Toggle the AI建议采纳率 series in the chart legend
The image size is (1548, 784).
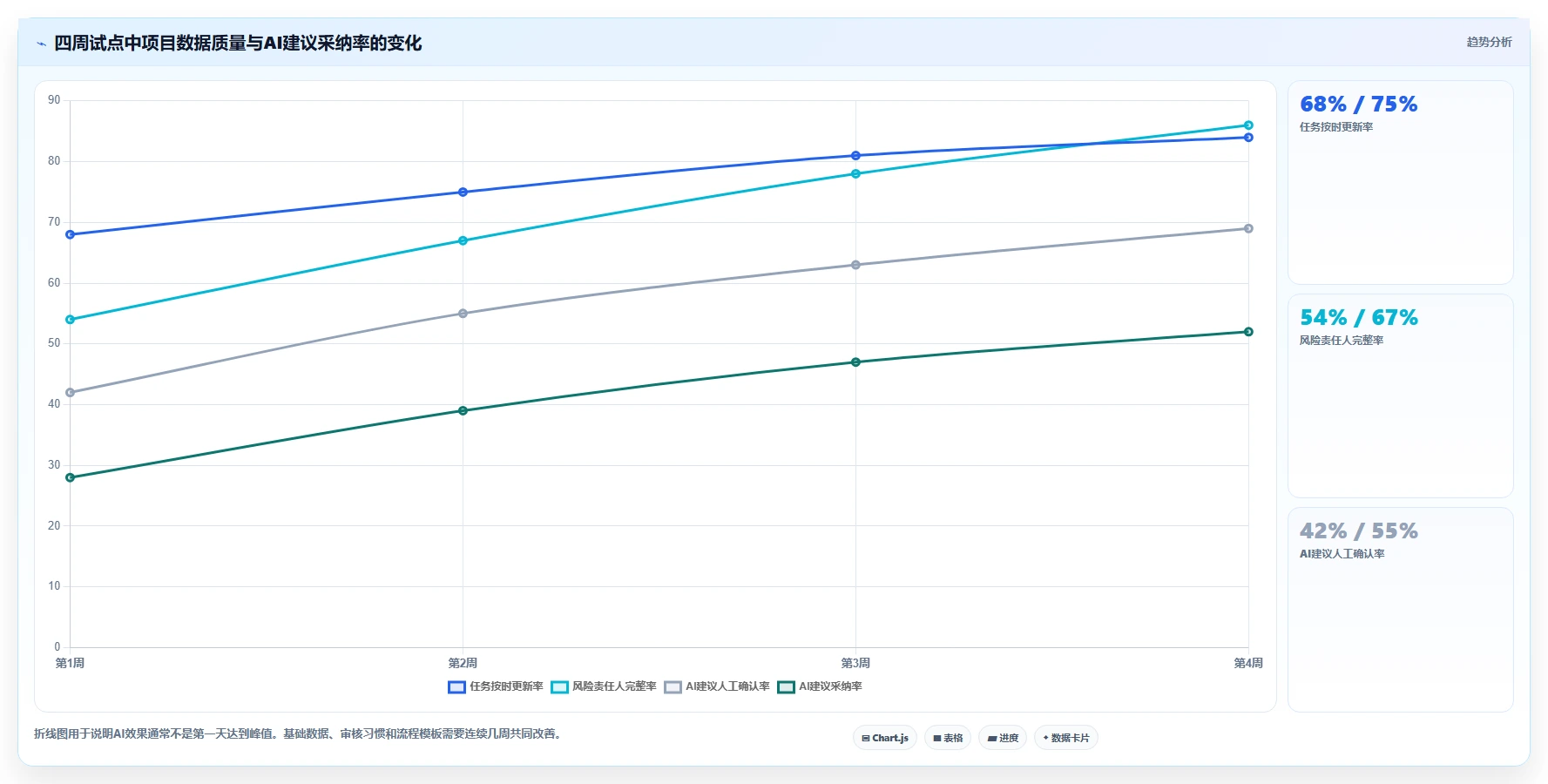coord(820,686)
